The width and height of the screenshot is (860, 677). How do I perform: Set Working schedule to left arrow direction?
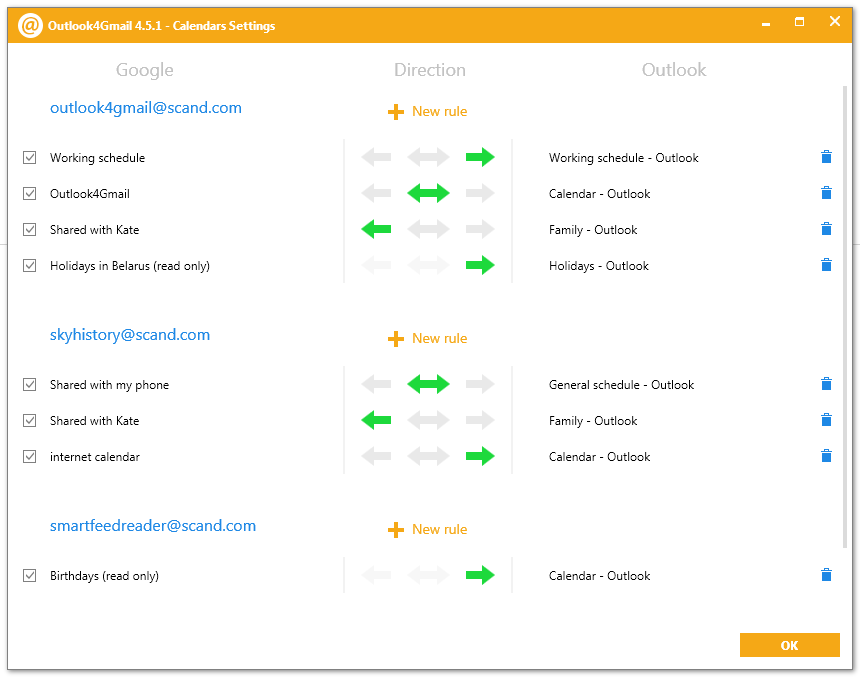tap(376, 157)
